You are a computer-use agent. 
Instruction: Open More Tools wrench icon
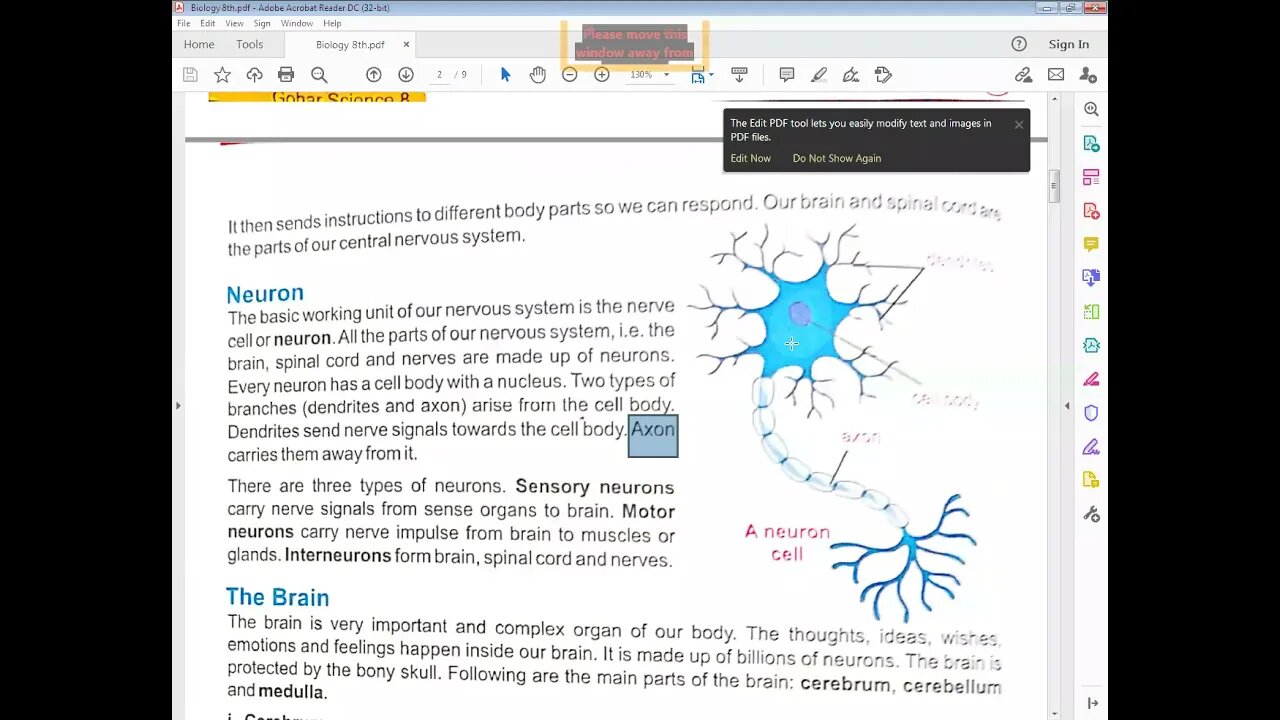(x=1091, y=514)
